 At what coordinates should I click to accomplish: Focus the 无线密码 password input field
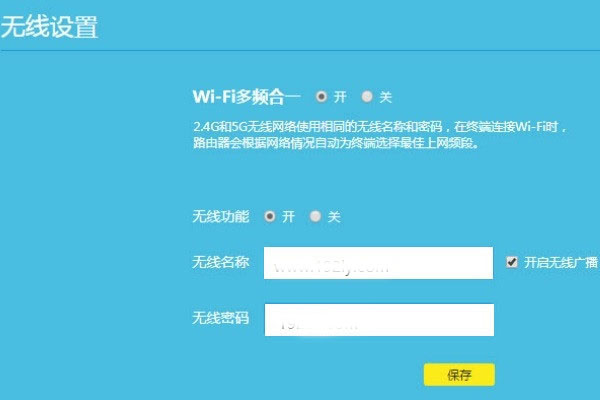(x=379, y=320)
